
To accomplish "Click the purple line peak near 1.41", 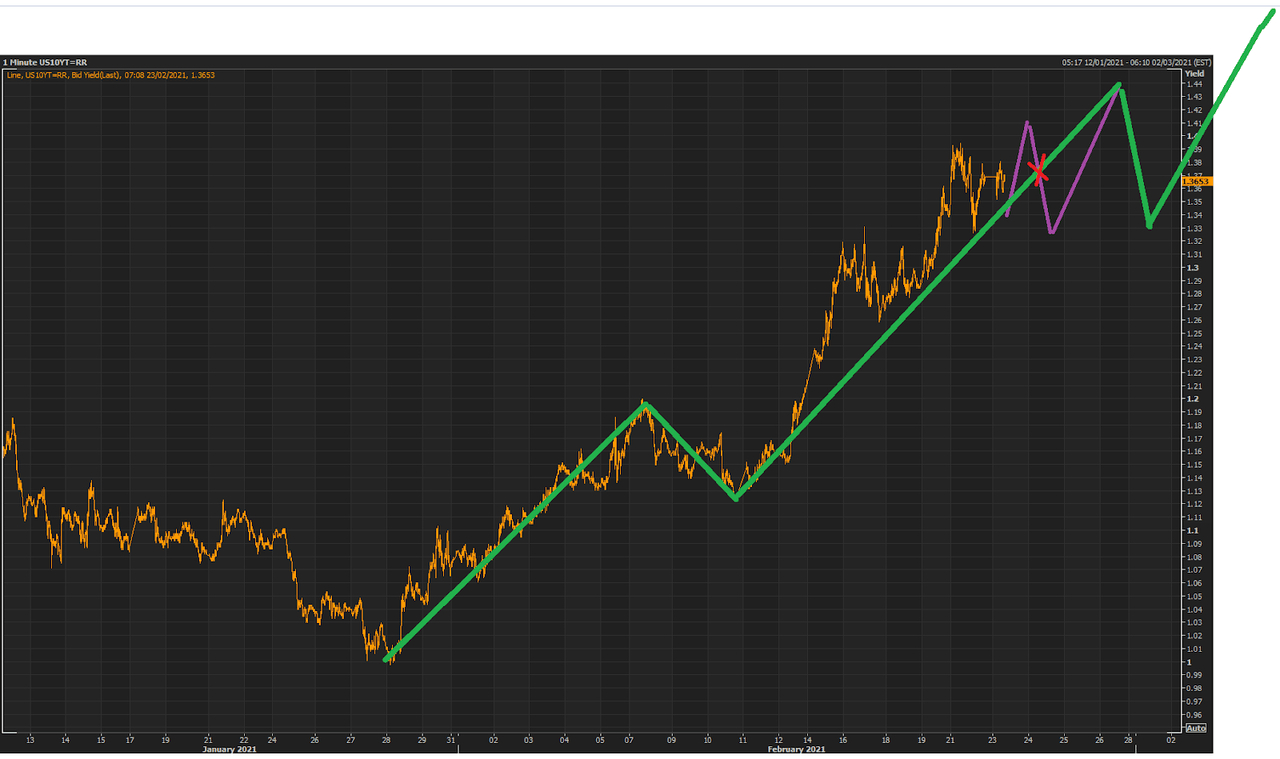I will pos(1027,123).
